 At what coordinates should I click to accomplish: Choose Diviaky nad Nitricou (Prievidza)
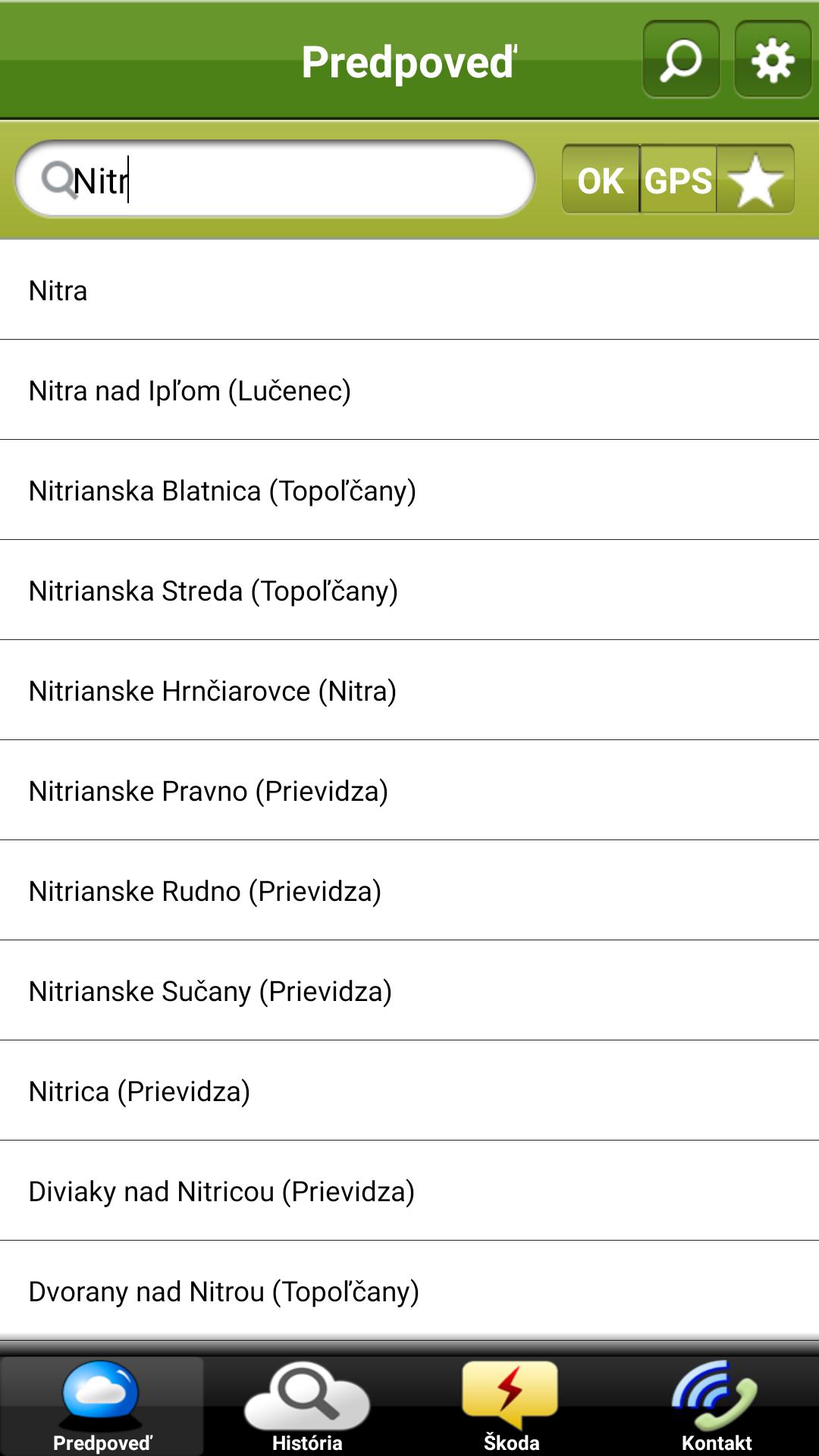409,1191
